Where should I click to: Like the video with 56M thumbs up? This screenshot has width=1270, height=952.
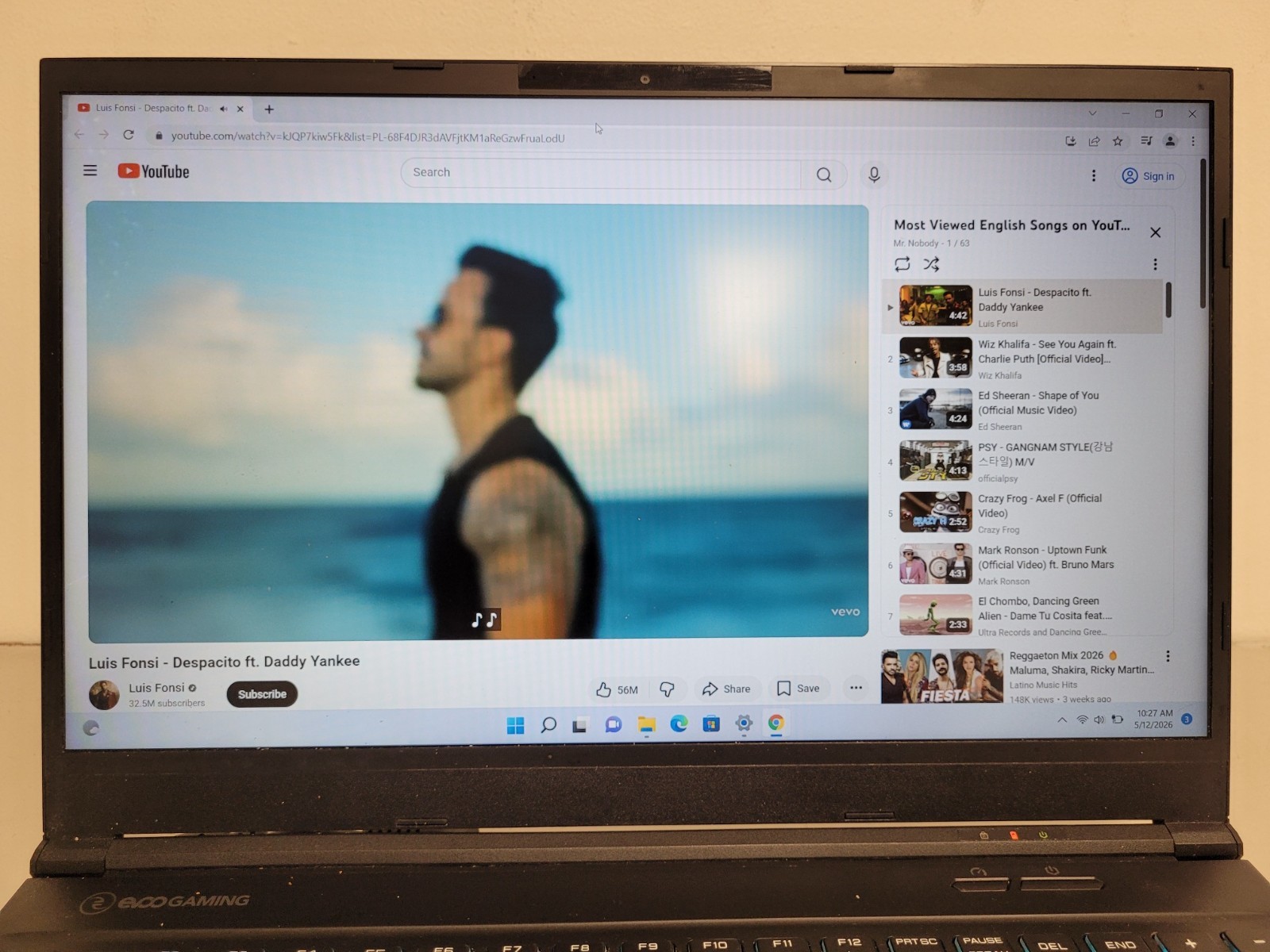click(618, 689)
